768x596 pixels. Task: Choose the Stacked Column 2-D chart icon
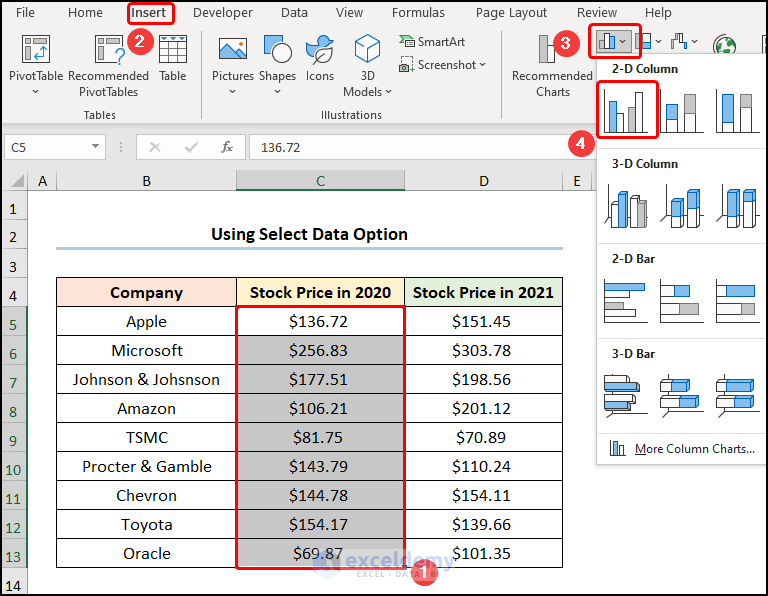point(681,112)
